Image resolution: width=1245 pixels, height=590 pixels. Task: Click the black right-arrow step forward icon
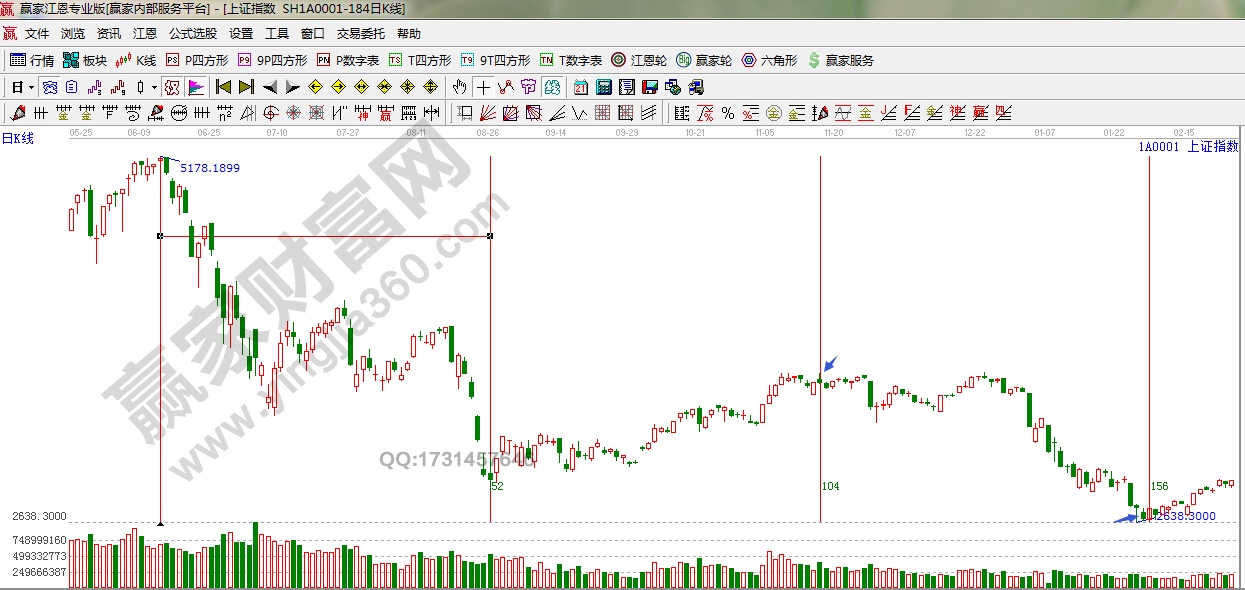[292, 87]
